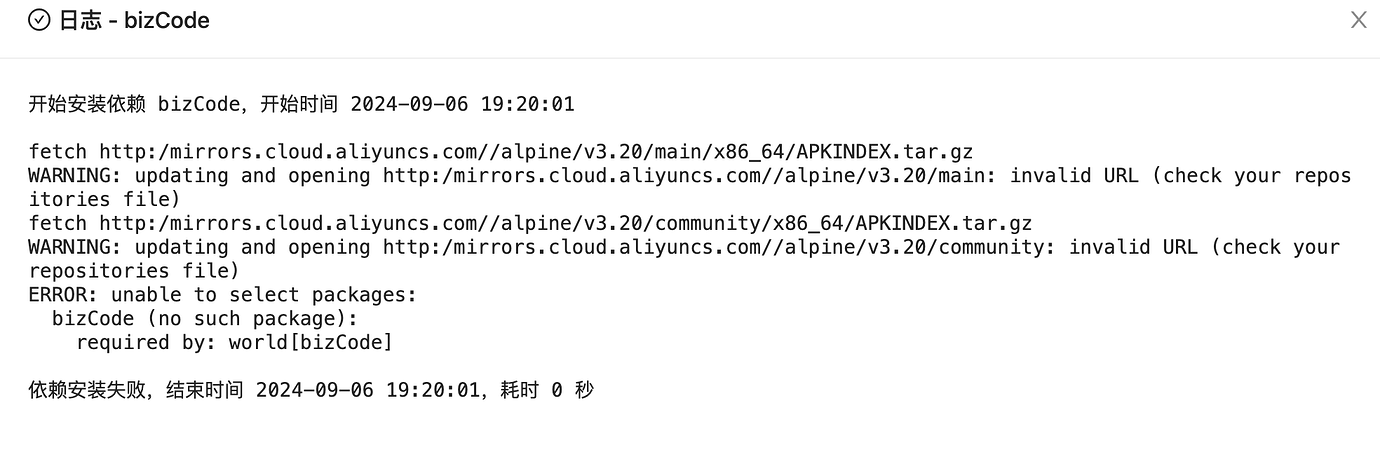The image size is (1380, 464).
Task: Click the first fetch main APKINDEX.tar.gz URL
Action: 536,152
